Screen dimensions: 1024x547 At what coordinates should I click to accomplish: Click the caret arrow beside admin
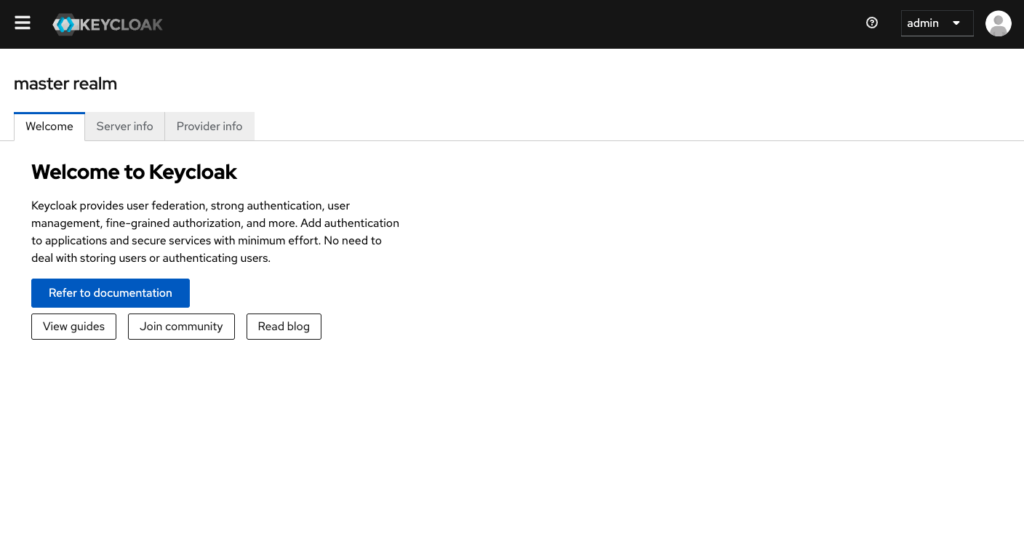coord(957,23)
